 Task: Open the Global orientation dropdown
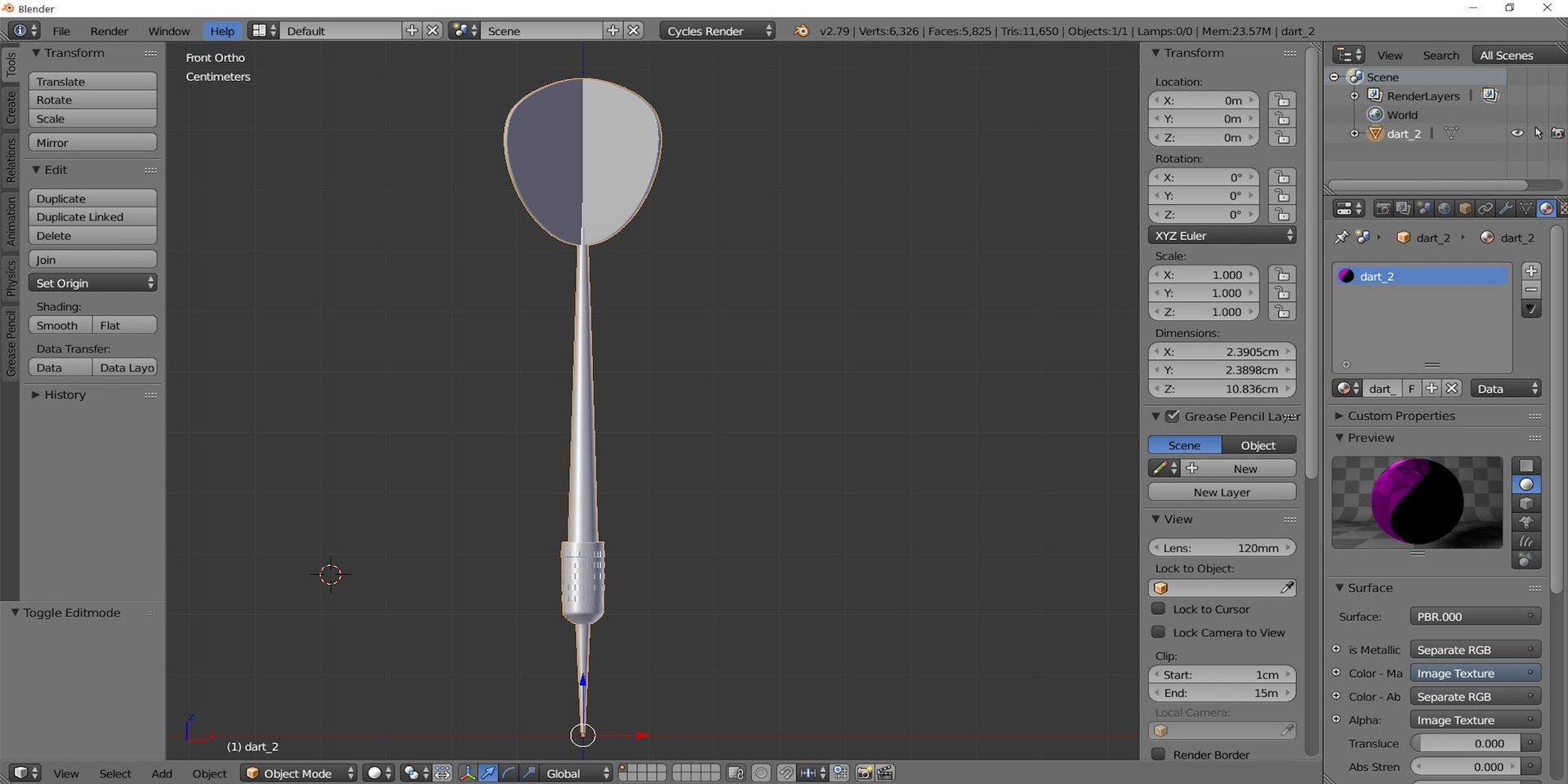(577, 773)
